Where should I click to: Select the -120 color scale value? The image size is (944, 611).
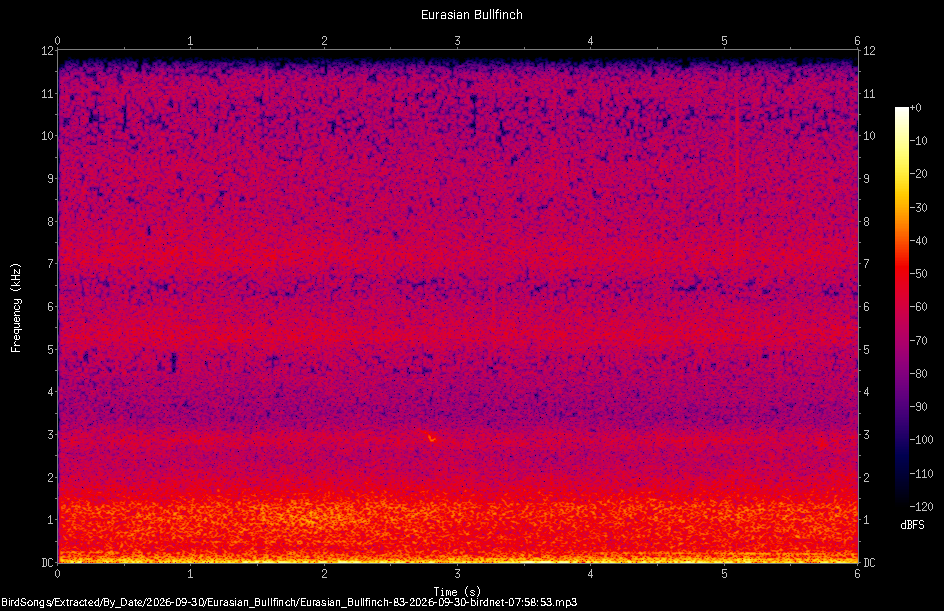[921, 507]
